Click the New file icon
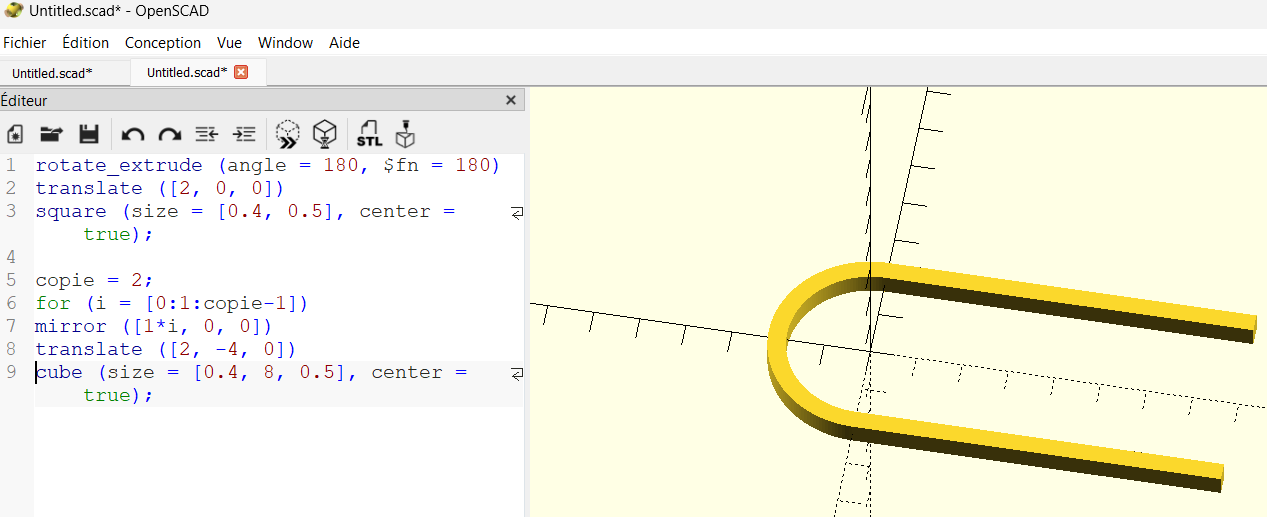The height and width of the screenshot is (517, 1267). [x=15, y=134]
